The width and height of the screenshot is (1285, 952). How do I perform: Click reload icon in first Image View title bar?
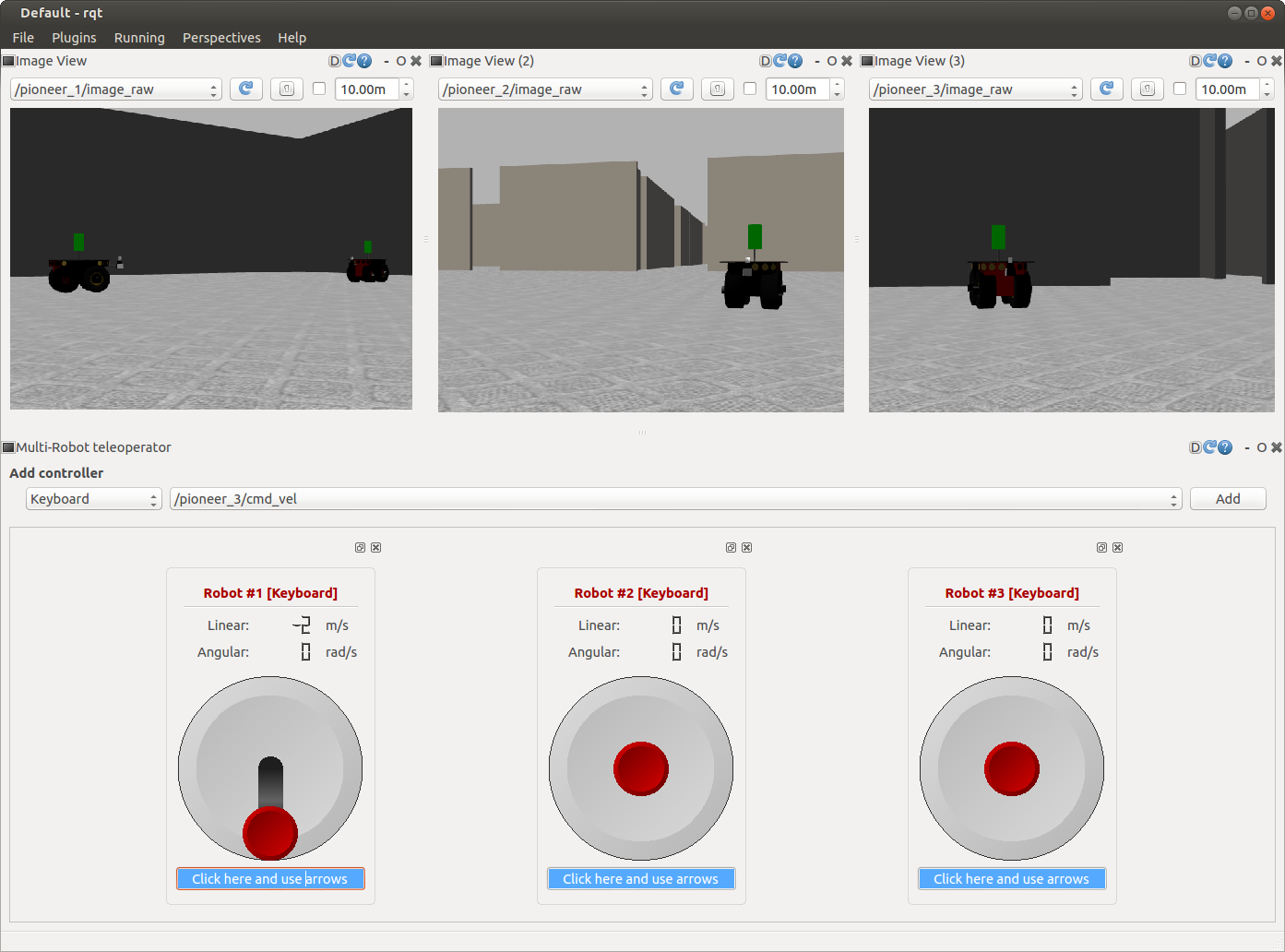[x=350, y=61]
